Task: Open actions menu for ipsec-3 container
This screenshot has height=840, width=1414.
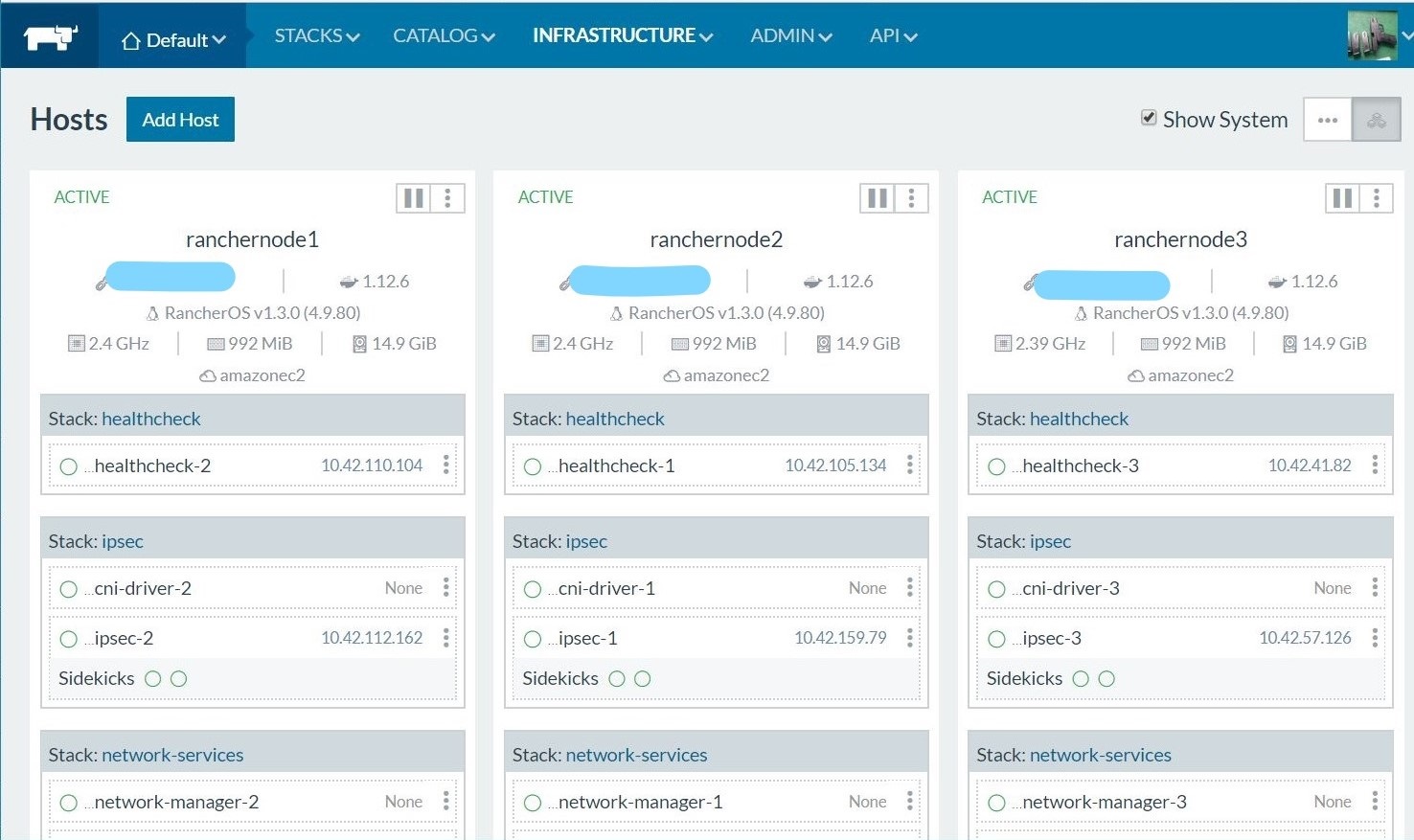Action: pyautogui.click(x=1375, y=638)
